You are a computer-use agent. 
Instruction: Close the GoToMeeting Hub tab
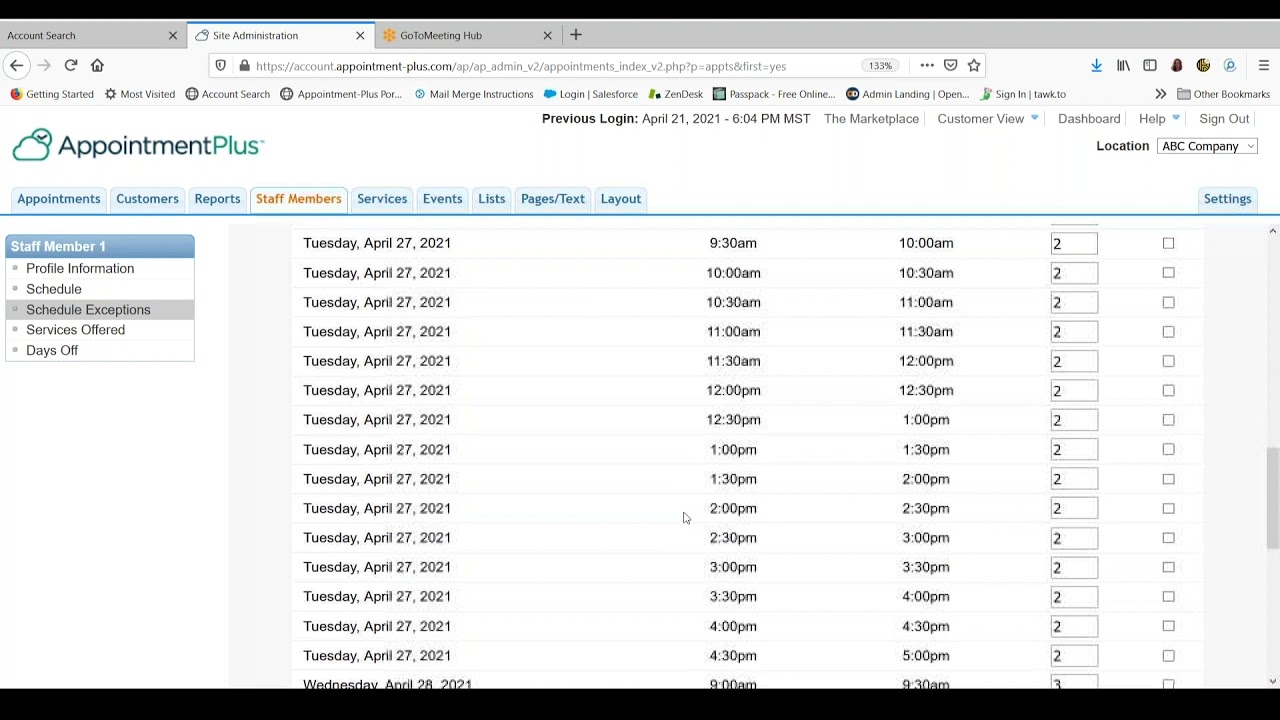[547, 35]
